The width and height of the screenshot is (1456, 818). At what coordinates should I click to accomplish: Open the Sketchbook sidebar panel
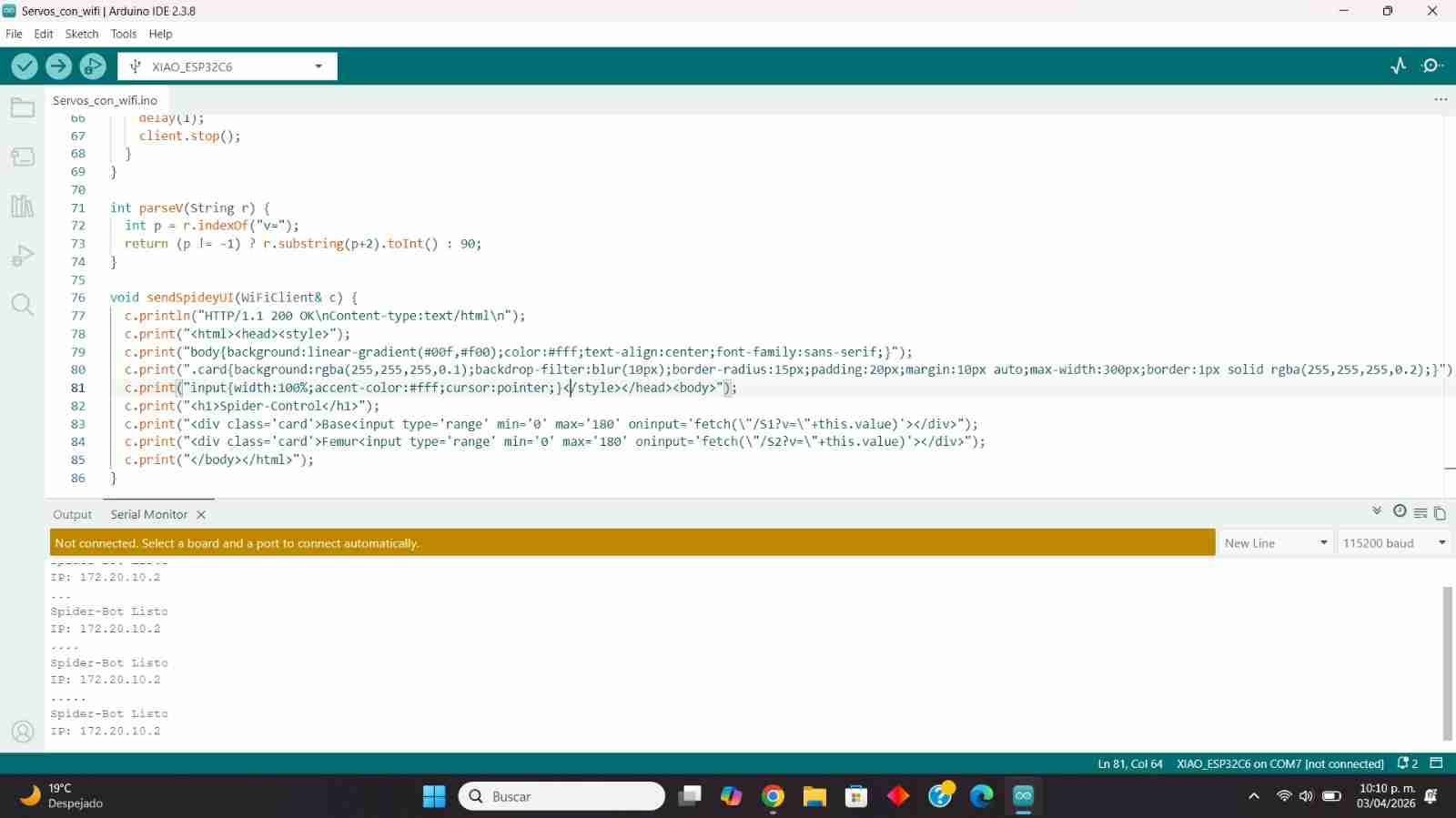pos(23,108)
